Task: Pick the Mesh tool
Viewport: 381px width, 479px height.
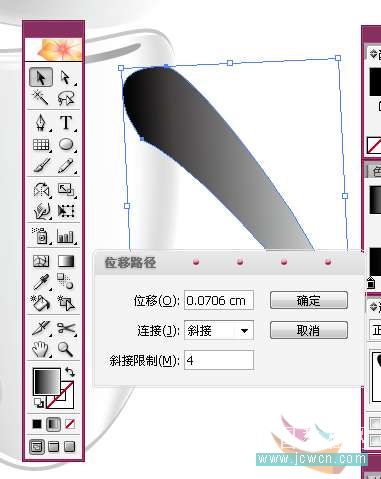Action: (x=41, y=261)
